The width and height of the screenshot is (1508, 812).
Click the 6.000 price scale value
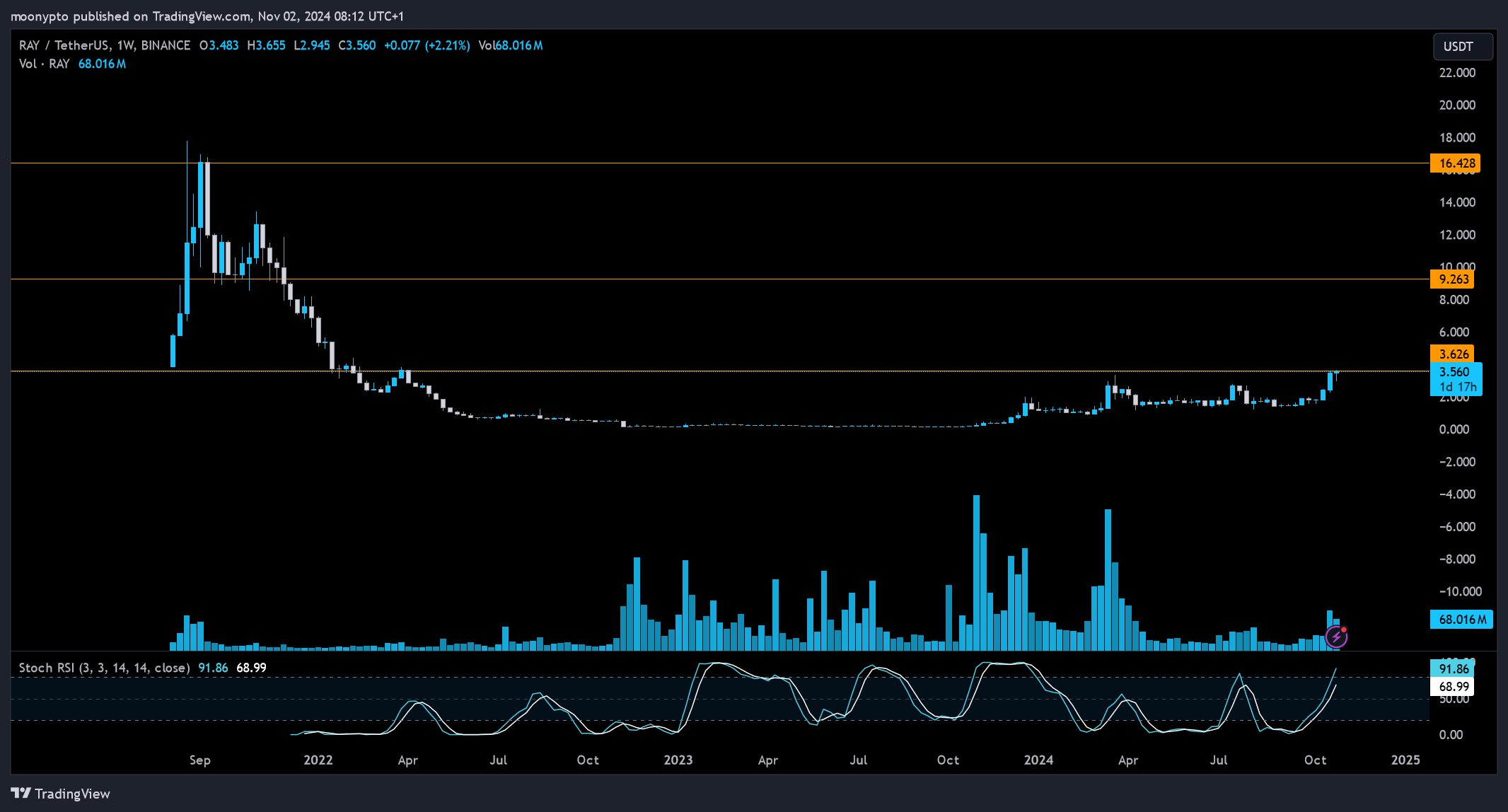[x=1454, y=332]
